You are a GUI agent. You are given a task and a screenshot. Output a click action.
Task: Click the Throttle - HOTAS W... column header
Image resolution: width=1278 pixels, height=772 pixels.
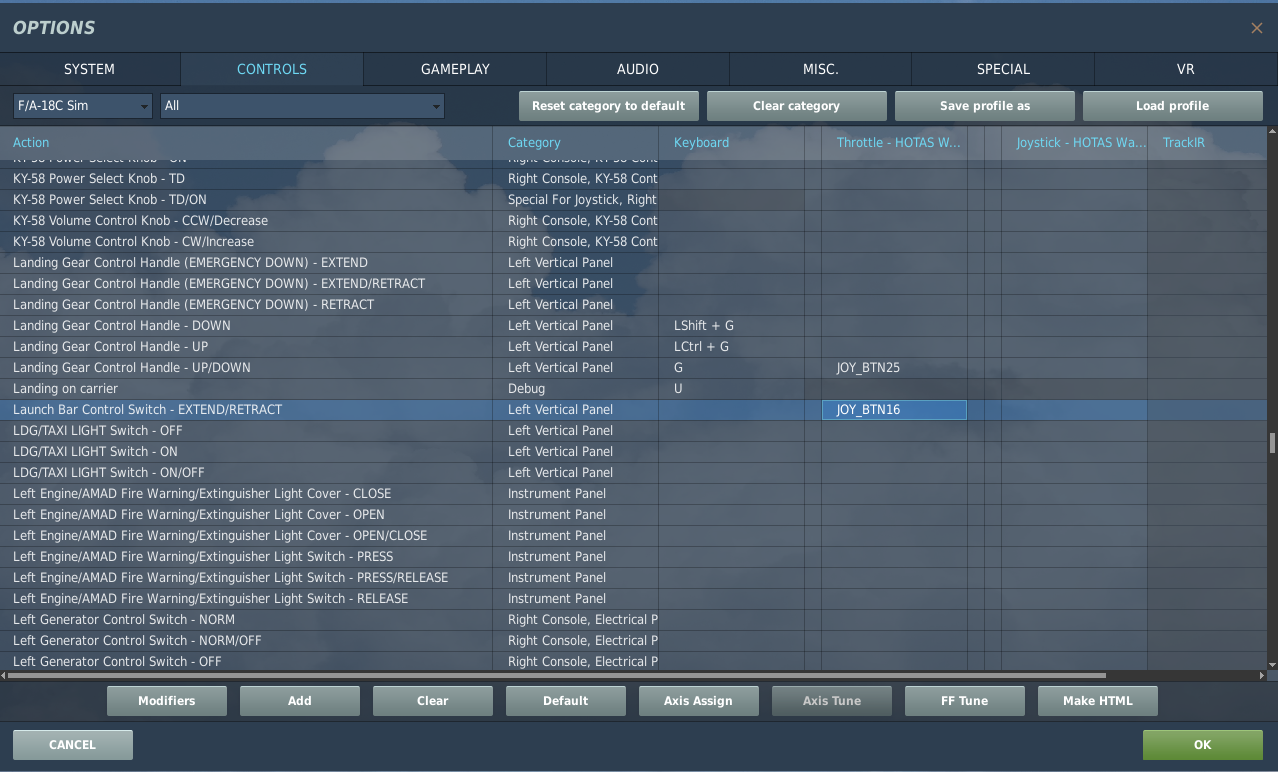895,143
